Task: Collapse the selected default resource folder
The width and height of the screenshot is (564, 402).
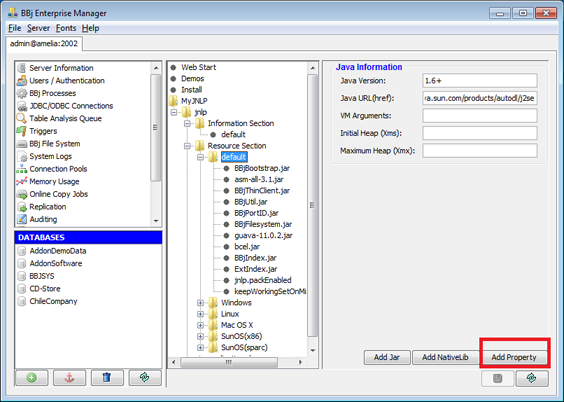Action: click(200, 157)
